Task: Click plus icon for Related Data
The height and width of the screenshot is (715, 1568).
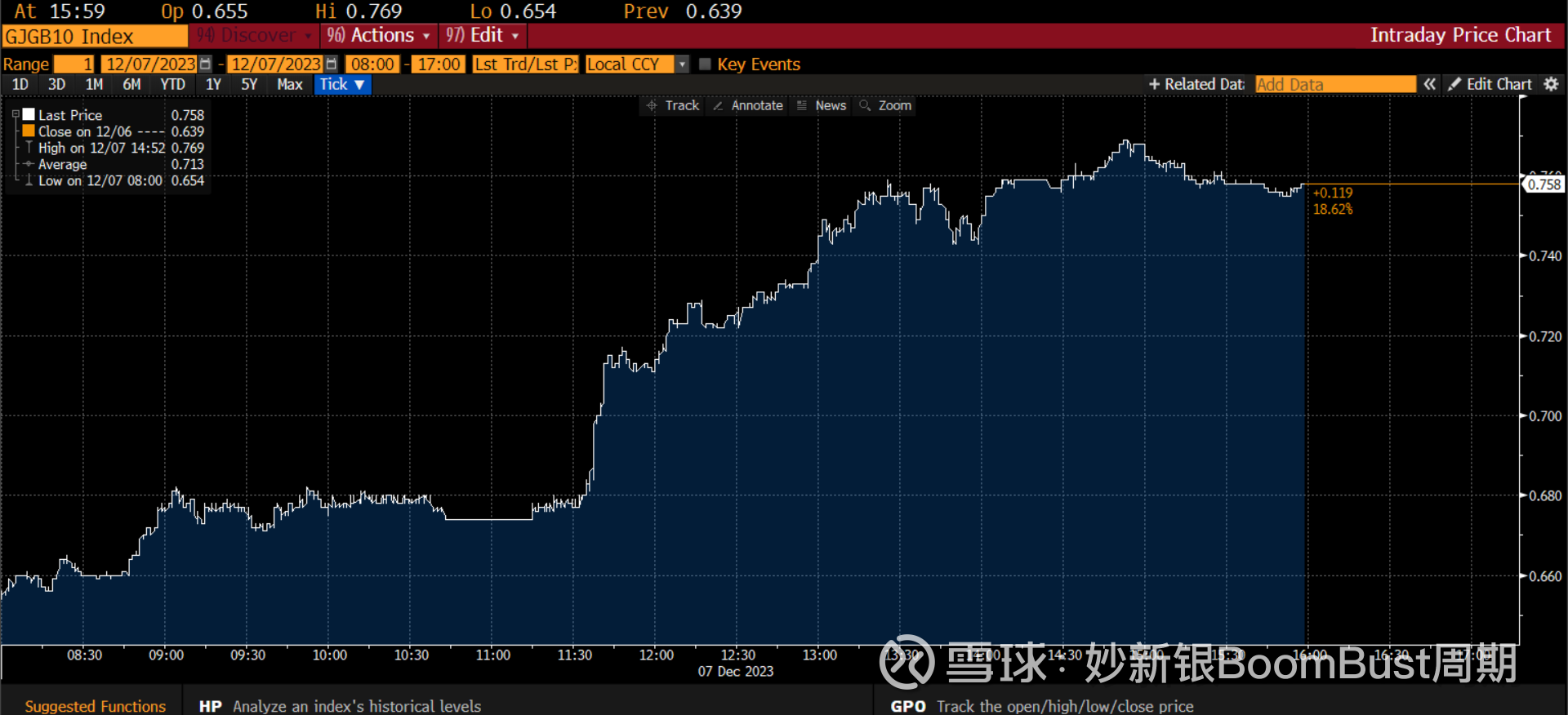Action: click(x=1154, y=84)
